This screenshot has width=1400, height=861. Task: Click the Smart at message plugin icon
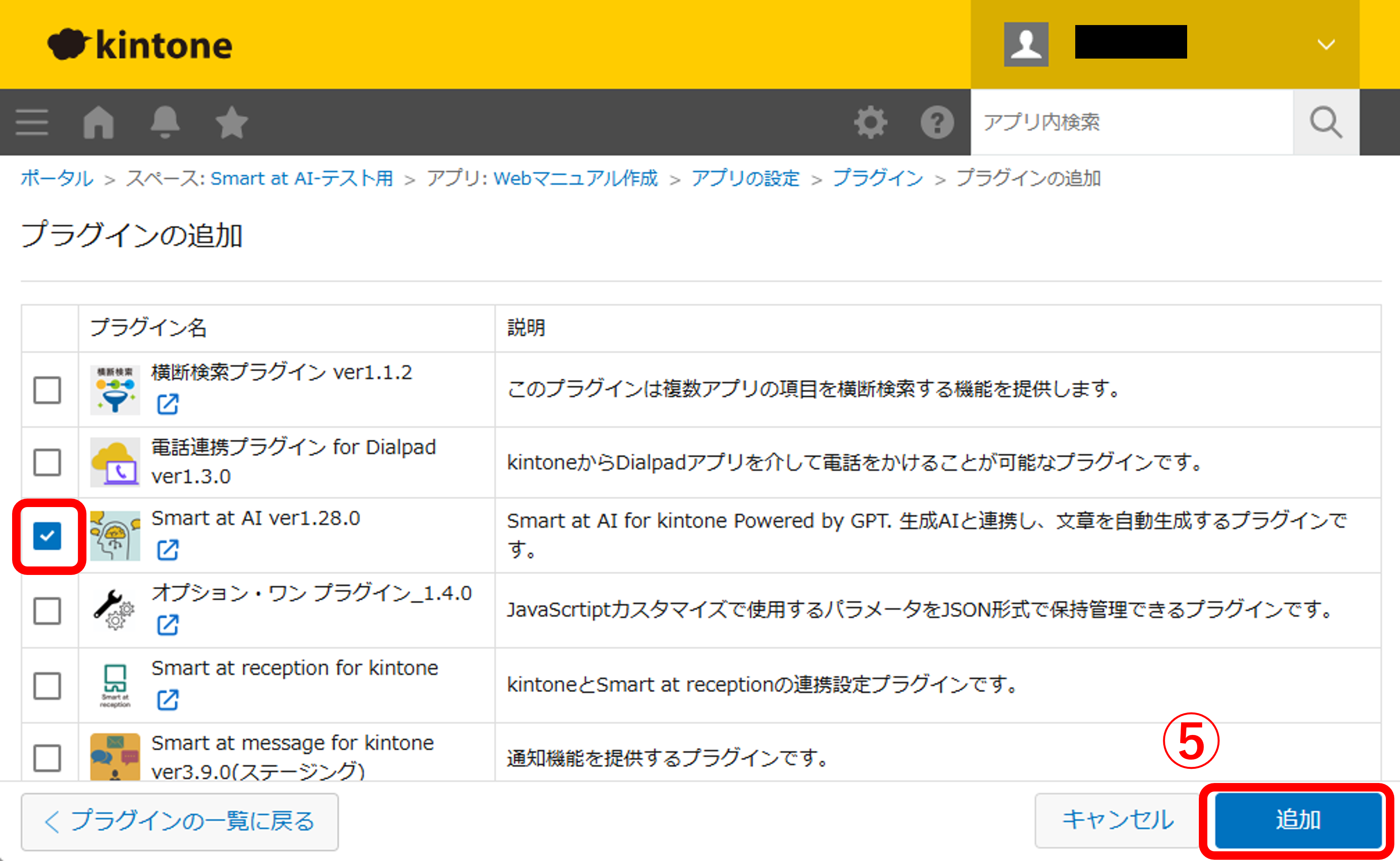[x=115, y=757]
